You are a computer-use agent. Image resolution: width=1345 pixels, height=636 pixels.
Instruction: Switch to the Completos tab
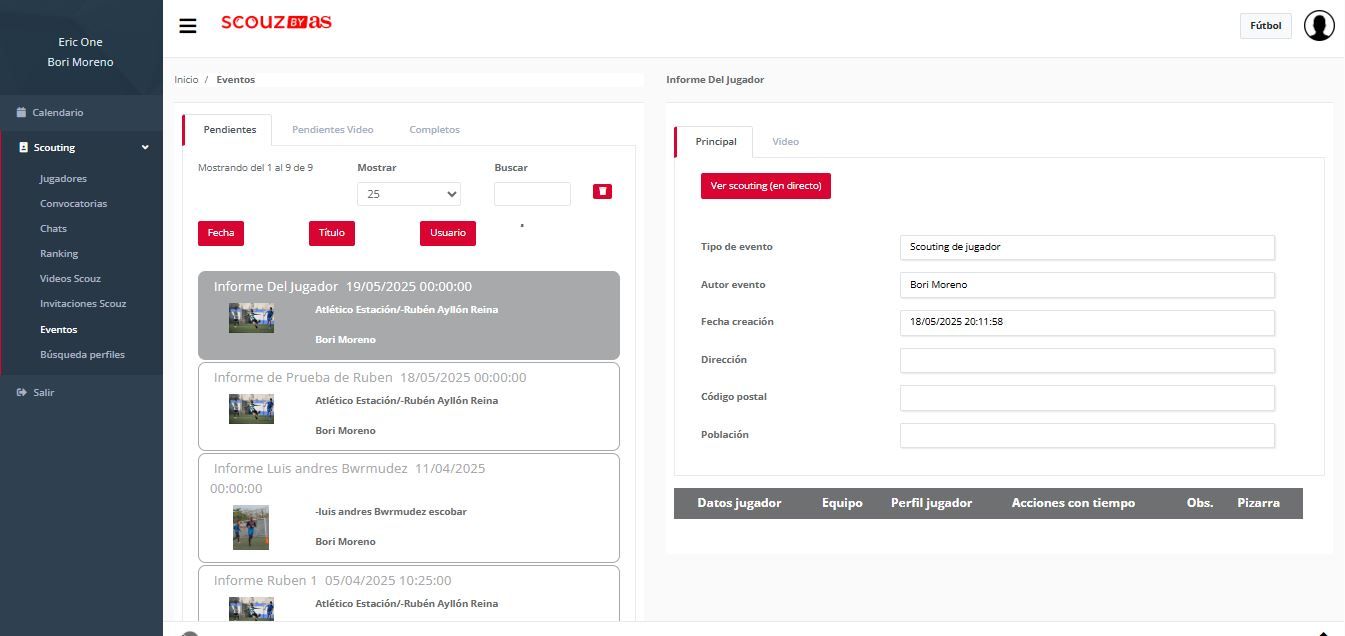(x=435, y=130)
